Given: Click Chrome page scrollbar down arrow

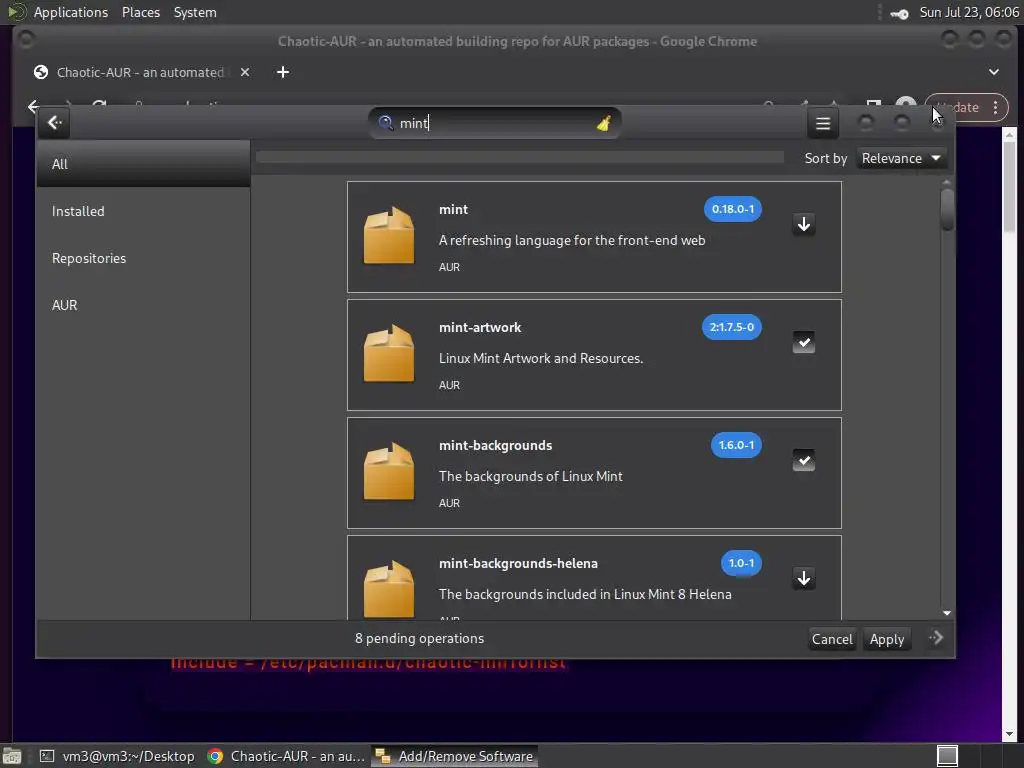Looking at the screenshot, I should coord(1010,734).
